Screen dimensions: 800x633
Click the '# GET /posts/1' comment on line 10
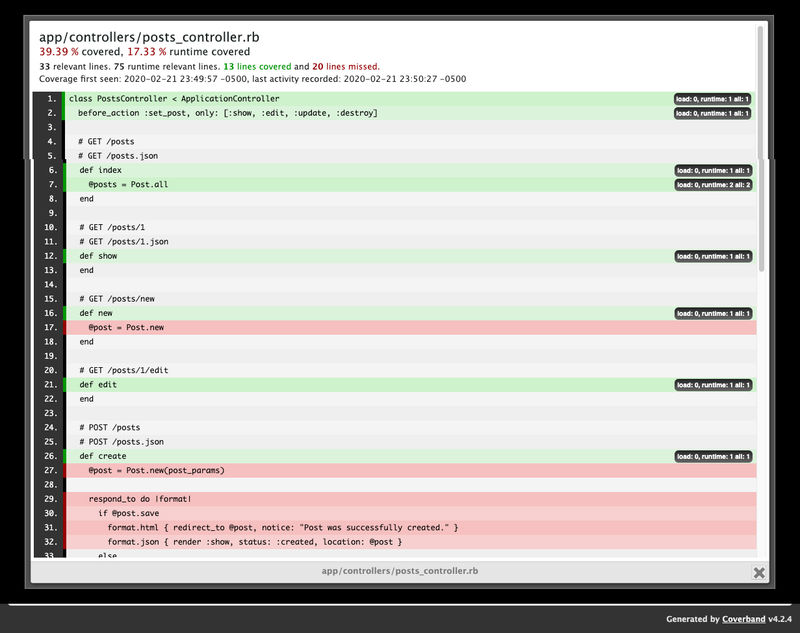click(410, 227)
